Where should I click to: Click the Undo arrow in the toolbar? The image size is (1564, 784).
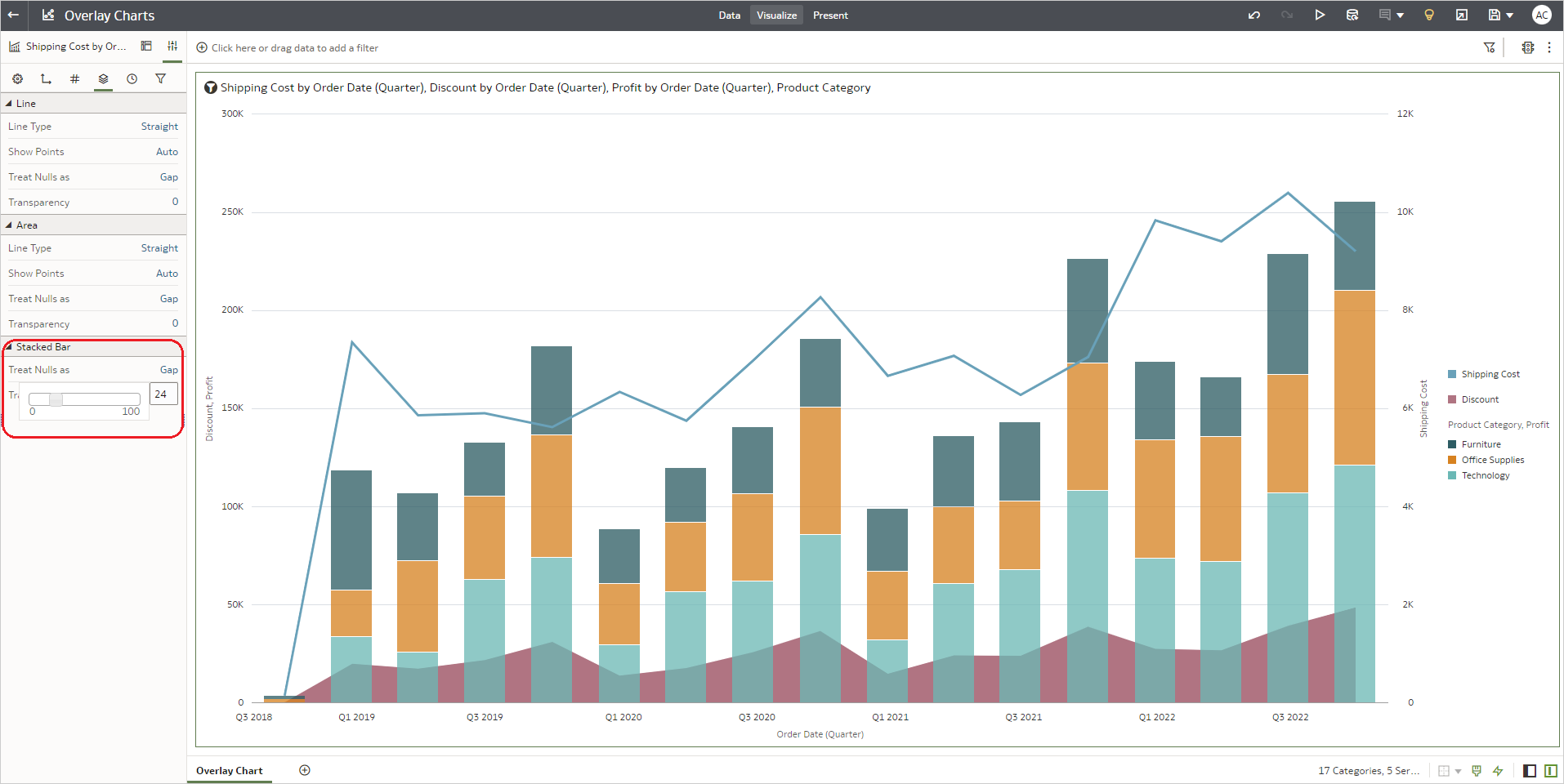(x=1254, y=15)
